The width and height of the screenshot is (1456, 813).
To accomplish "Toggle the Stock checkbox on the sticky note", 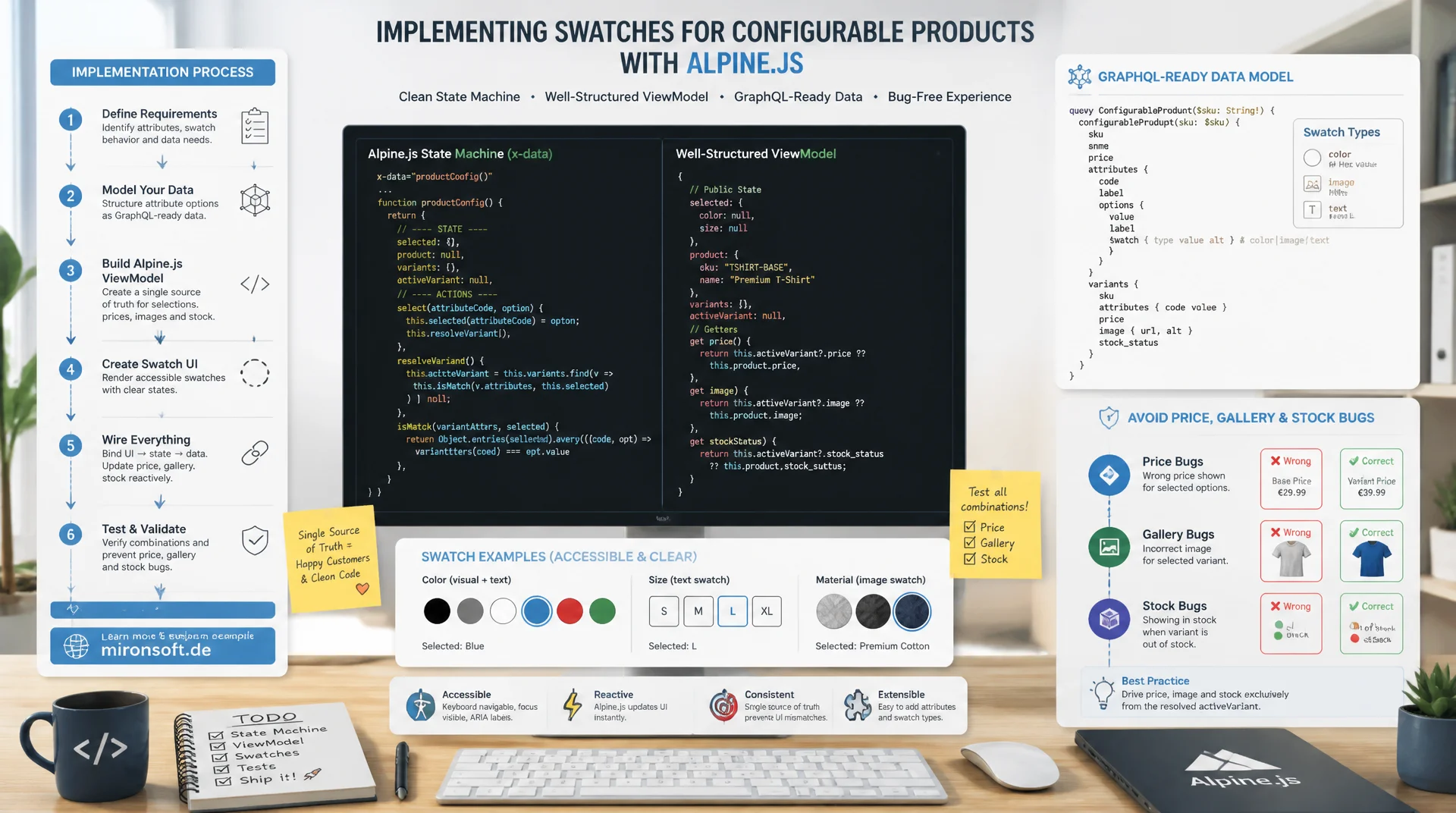I will 969,559.
